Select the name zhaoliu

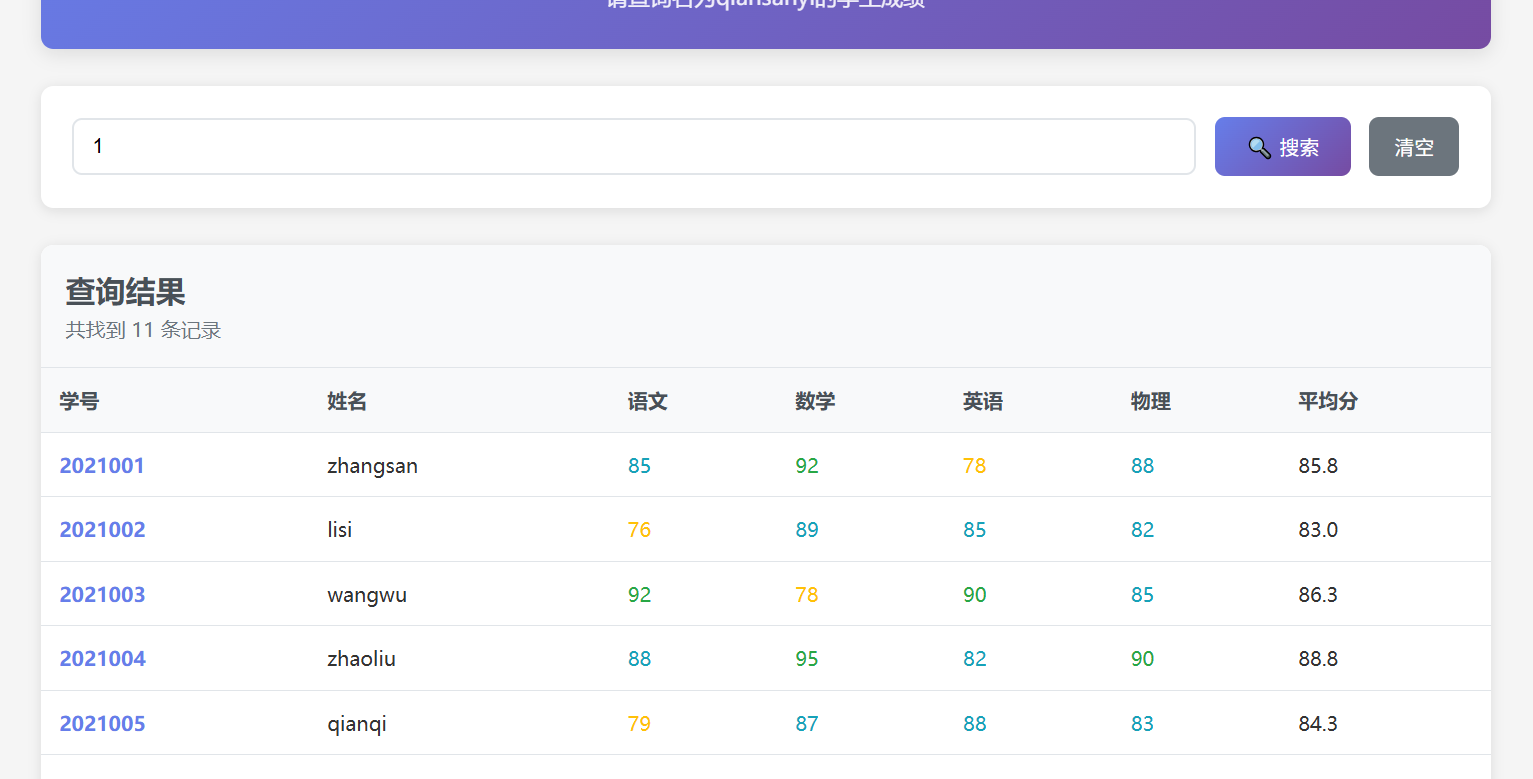click(x=361, y=658)
